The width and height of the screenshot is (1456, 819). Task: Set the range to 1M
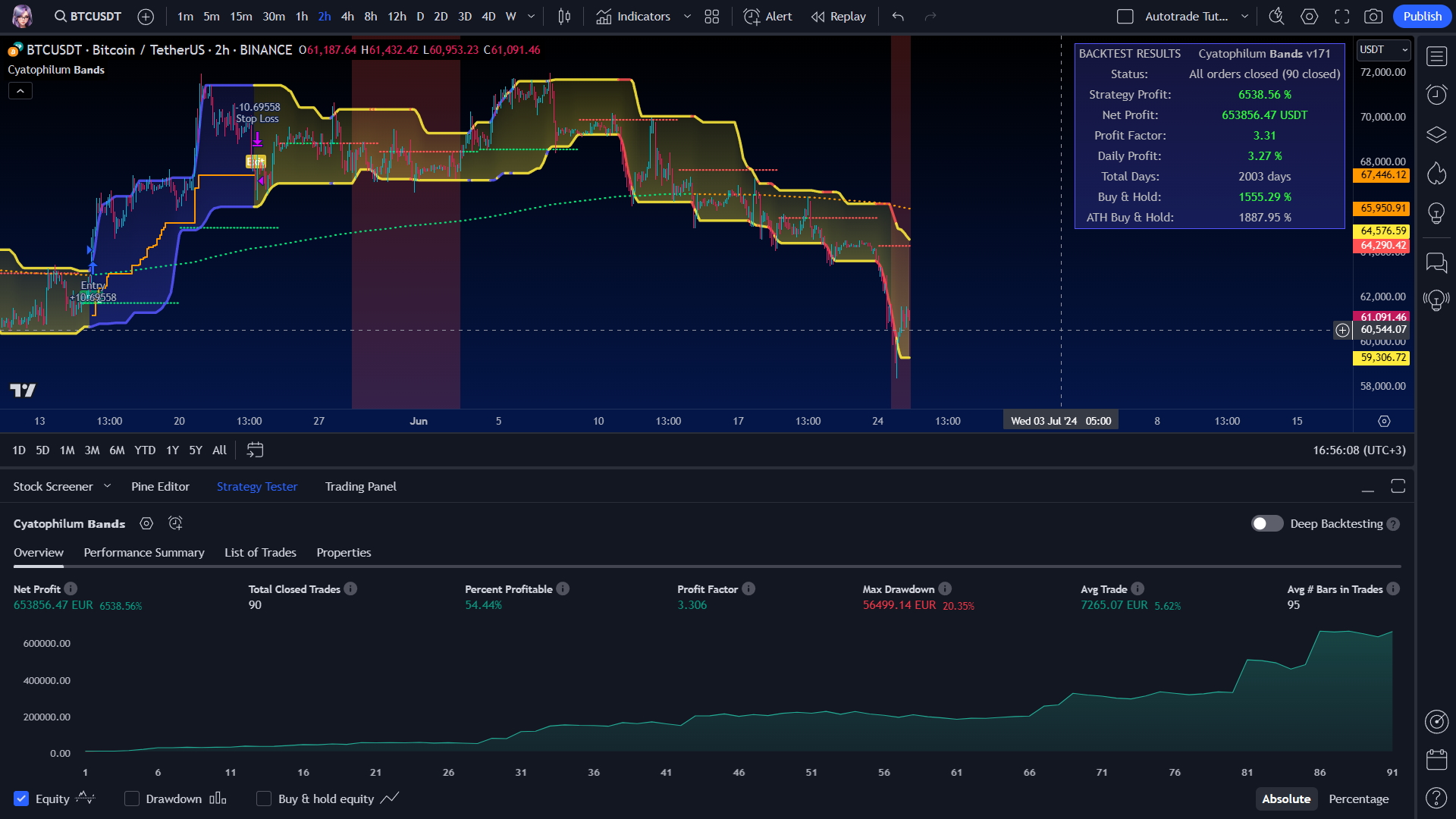pyautogui.click(x=67, y=450)
